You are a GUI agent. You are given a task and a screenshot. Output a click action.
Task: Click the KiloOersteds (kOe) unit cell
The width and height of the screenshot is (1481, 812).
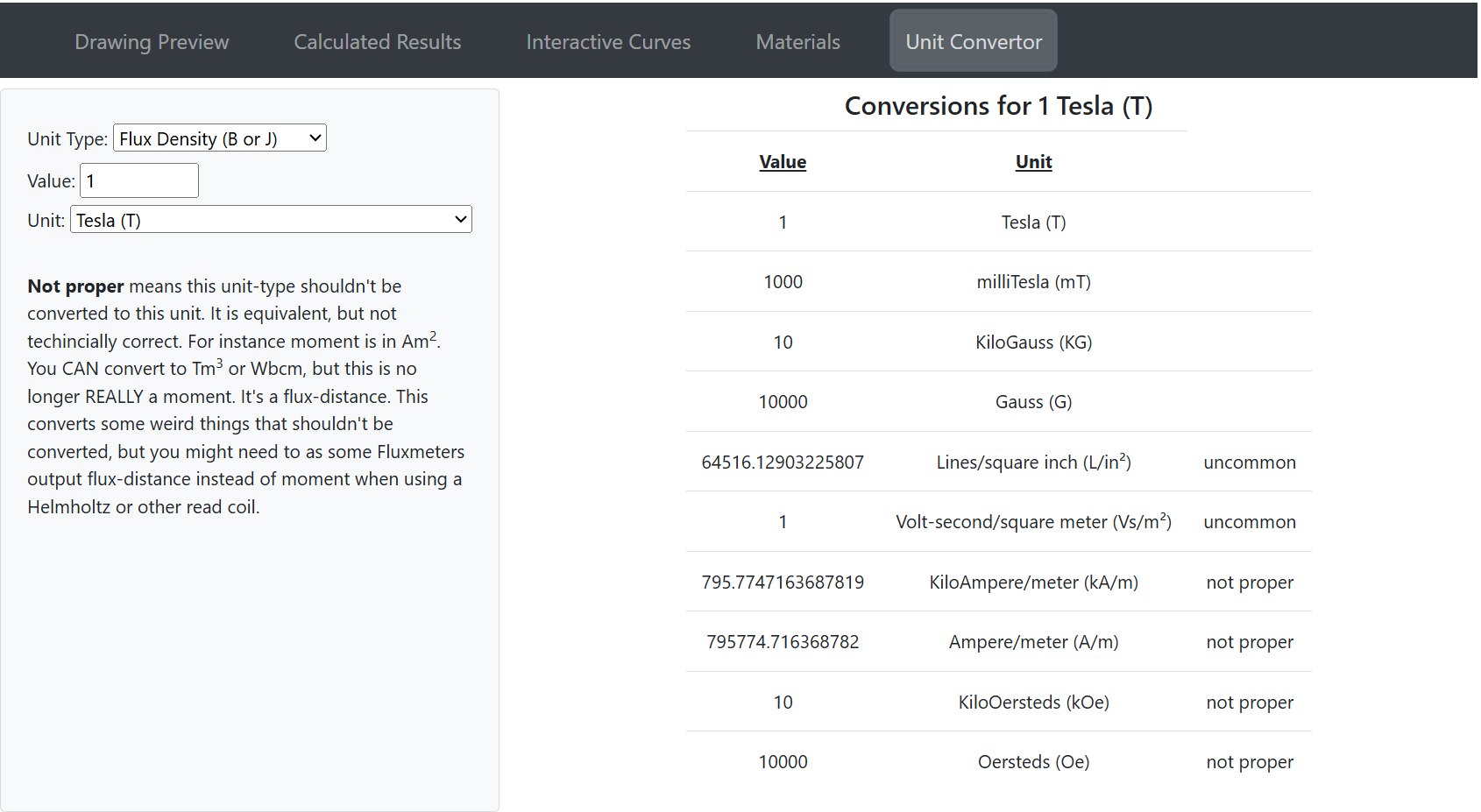coord(1033,703)
